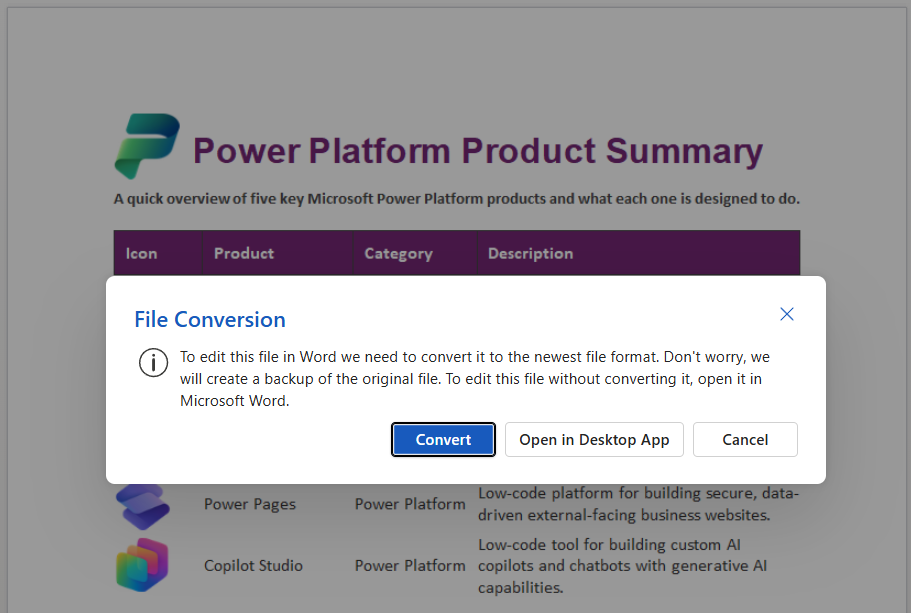
Task: Click the Icon column header
Action: tap(139, 253)
